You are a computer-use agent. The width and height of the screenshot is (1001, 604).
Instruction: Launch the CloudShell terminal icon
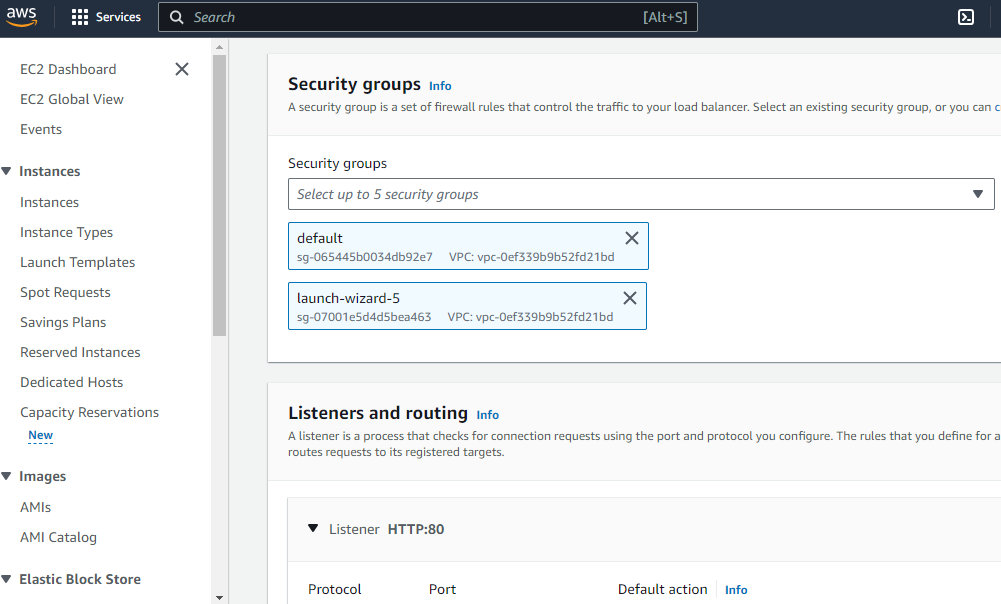pos(966,17)
